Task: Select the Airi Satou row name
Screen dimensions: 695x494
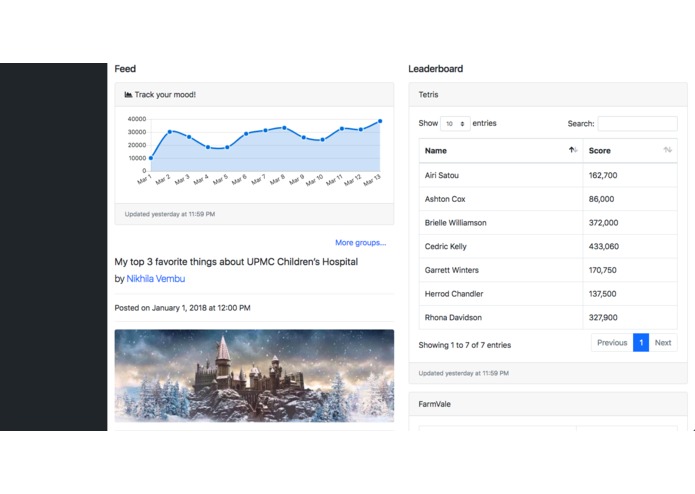Action: point(442,175)
